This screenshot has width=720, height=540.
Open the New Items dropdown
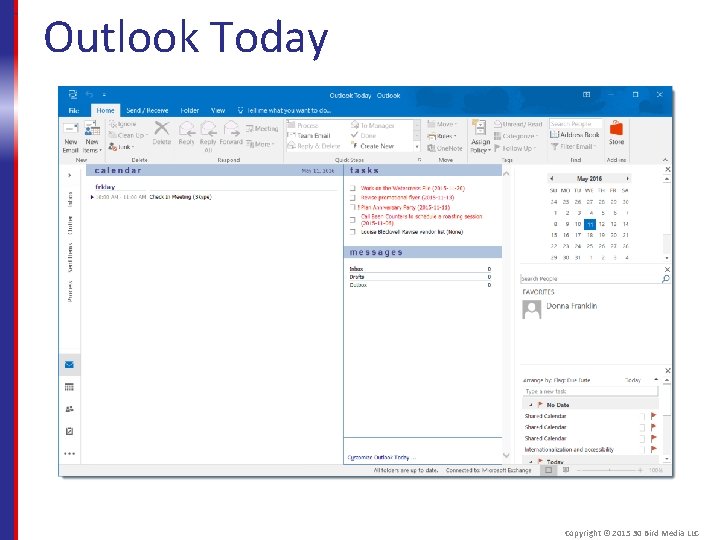point(92,137)
